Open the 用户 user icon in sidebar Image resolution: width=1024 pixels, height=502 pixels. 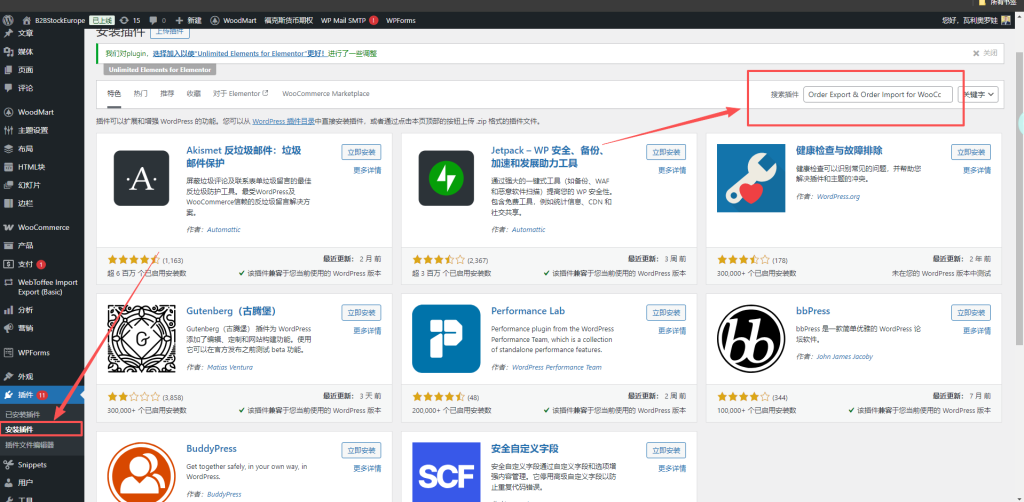point(8,483)
